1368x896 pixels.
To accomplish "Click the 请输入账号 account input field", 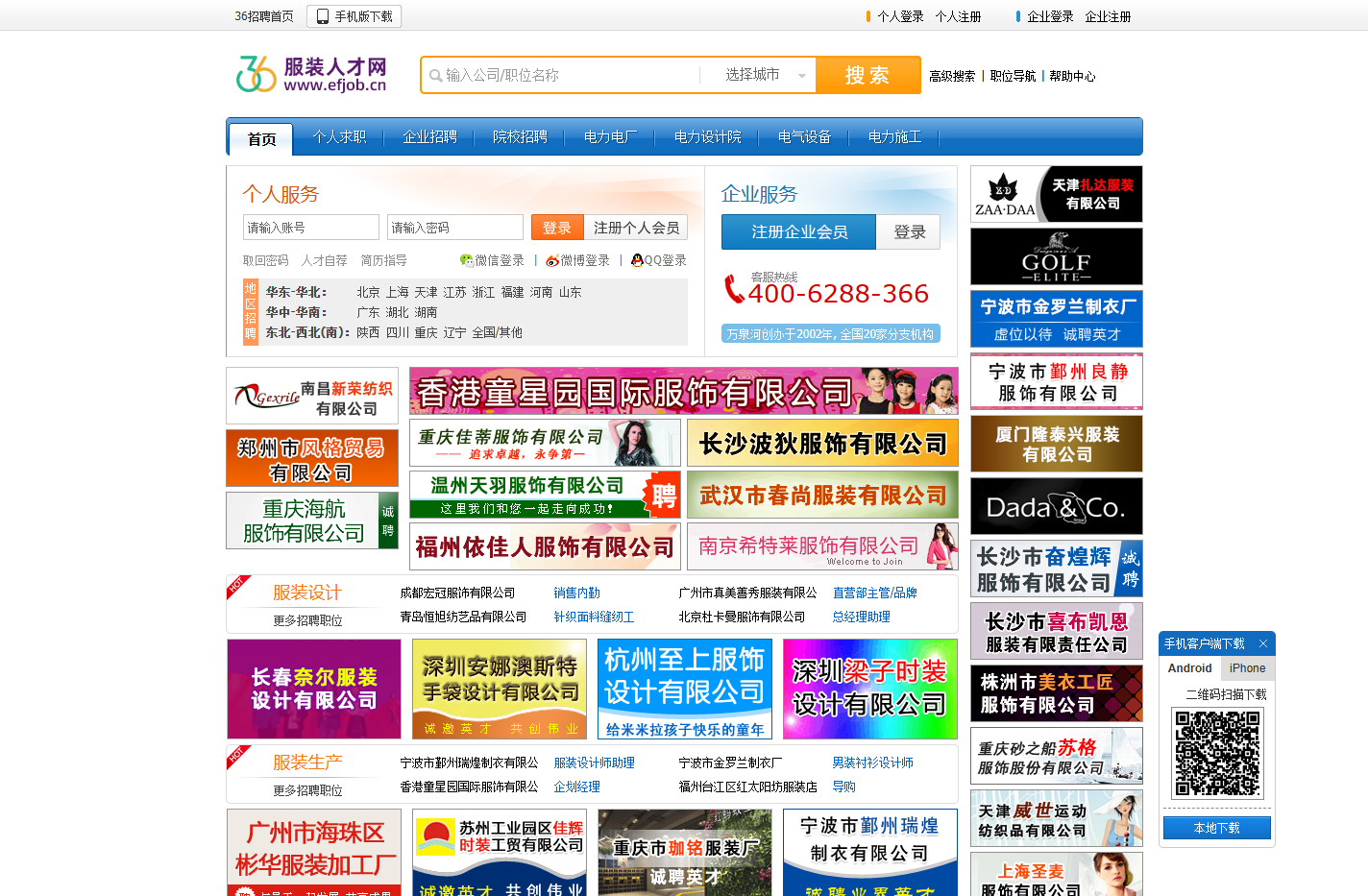I will pos(311,228).
